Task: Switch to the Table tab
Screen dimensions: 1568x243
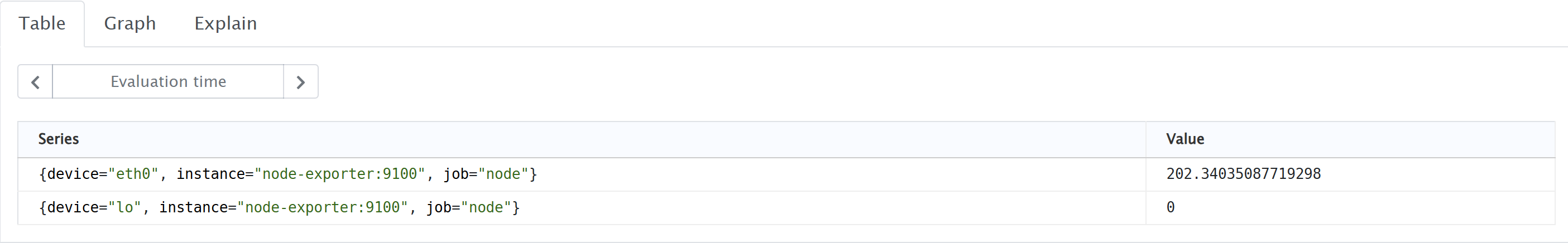Action: tap(42, 24)
